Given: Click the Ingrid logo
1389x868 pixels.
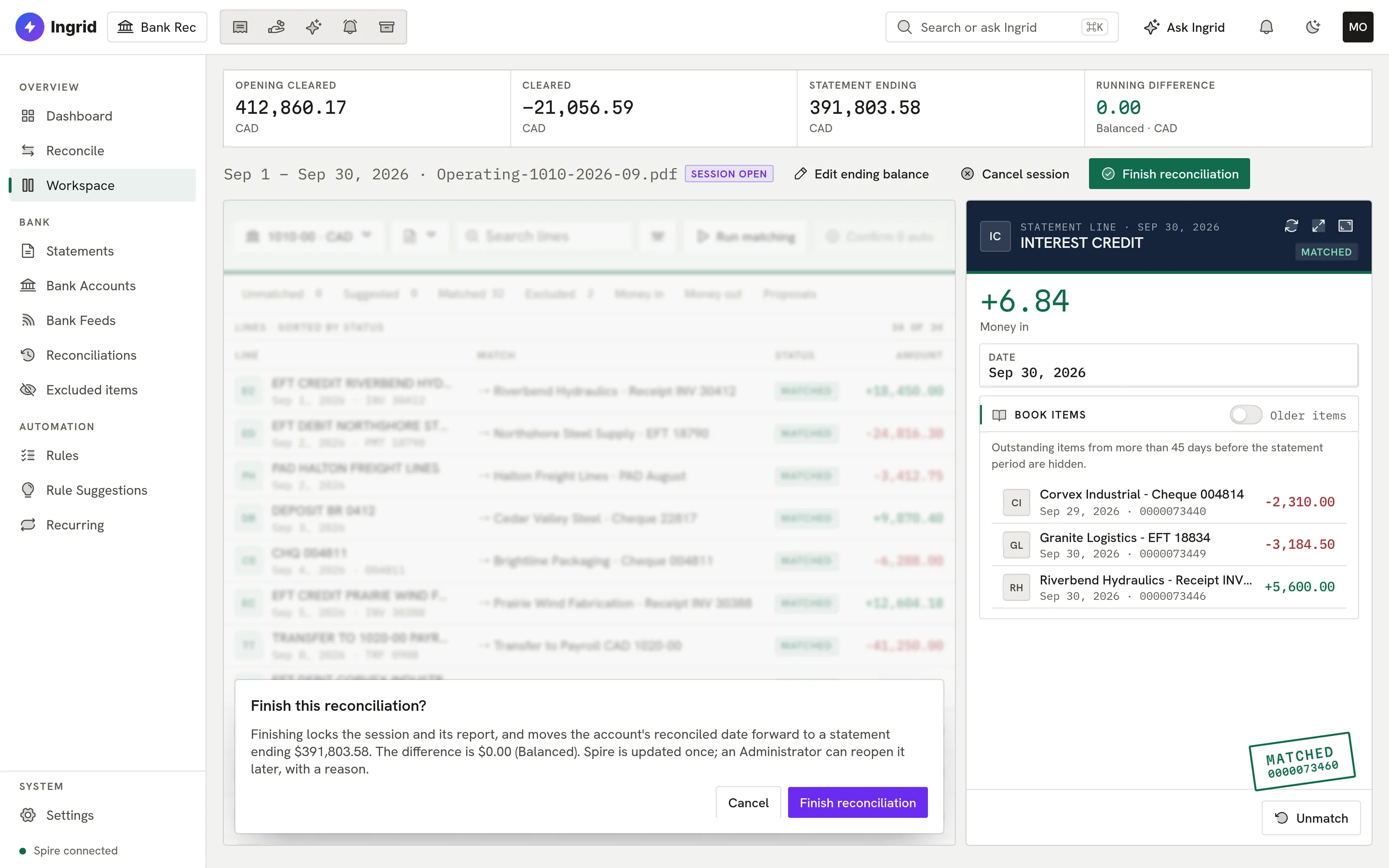Looking at the screenshot, I should [x=55, y=27].
